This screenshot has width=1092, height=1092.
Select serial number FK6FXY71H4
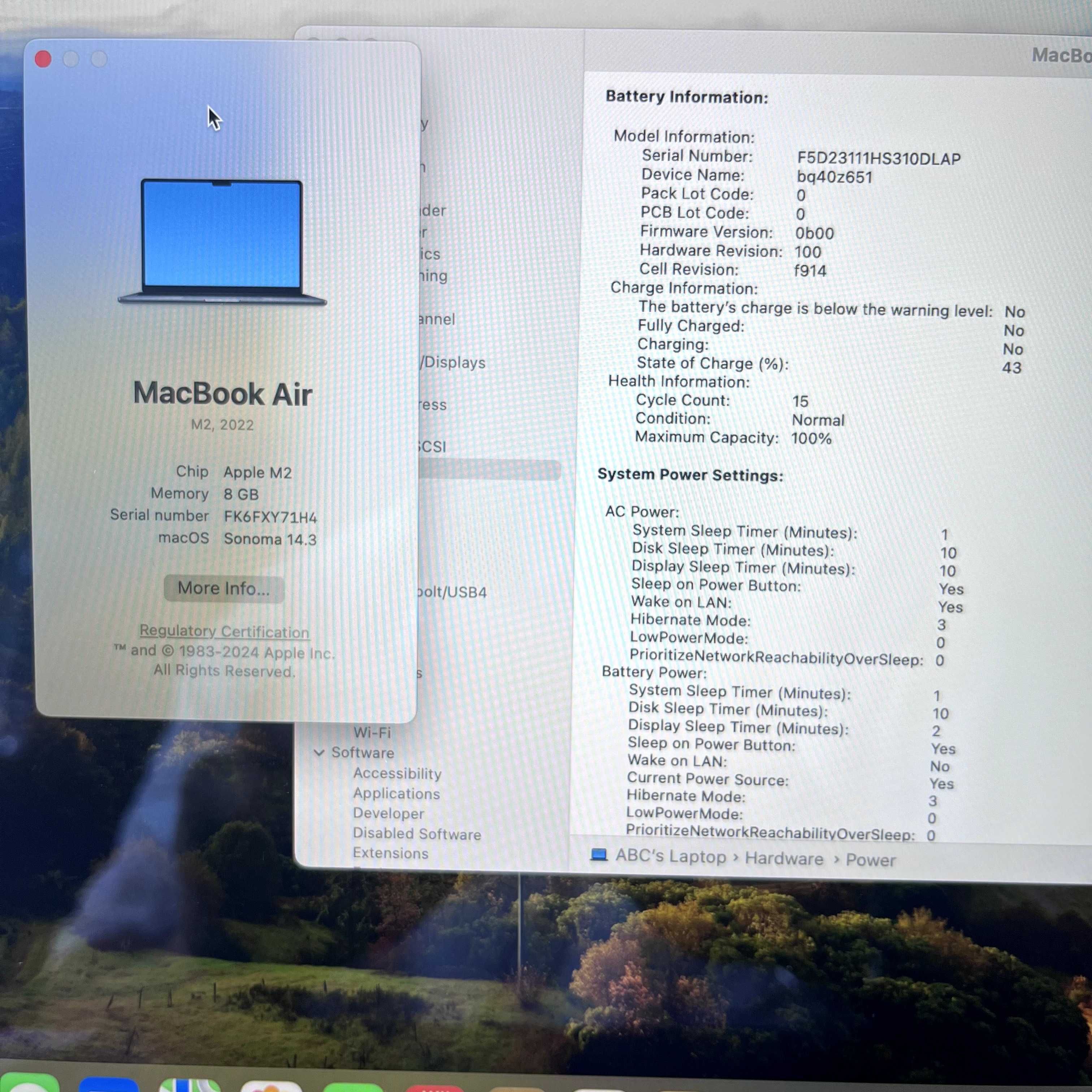point(271,517)
